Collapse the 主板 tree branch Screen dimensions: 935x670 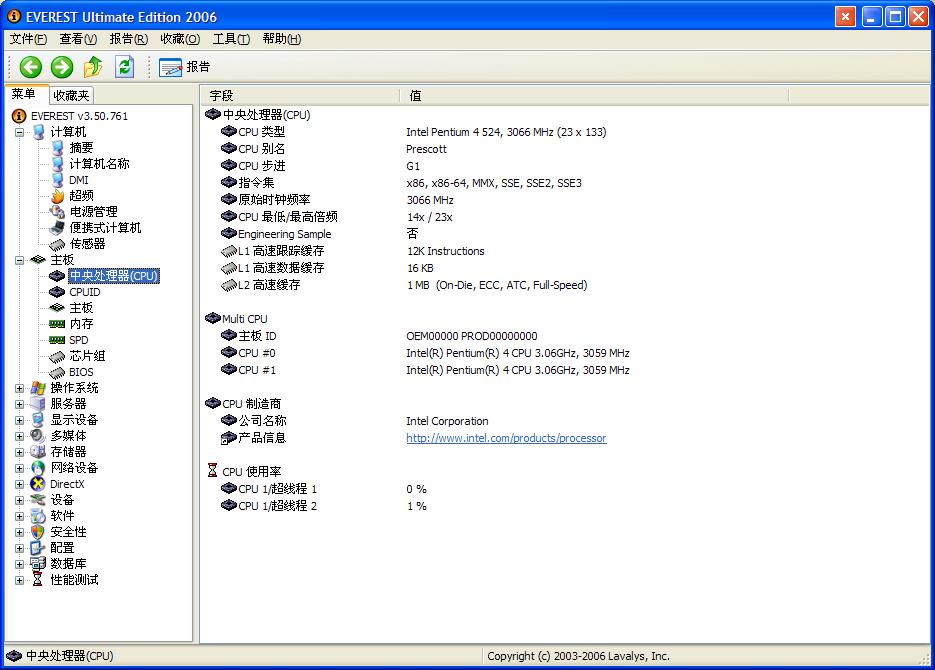point(20,260)
